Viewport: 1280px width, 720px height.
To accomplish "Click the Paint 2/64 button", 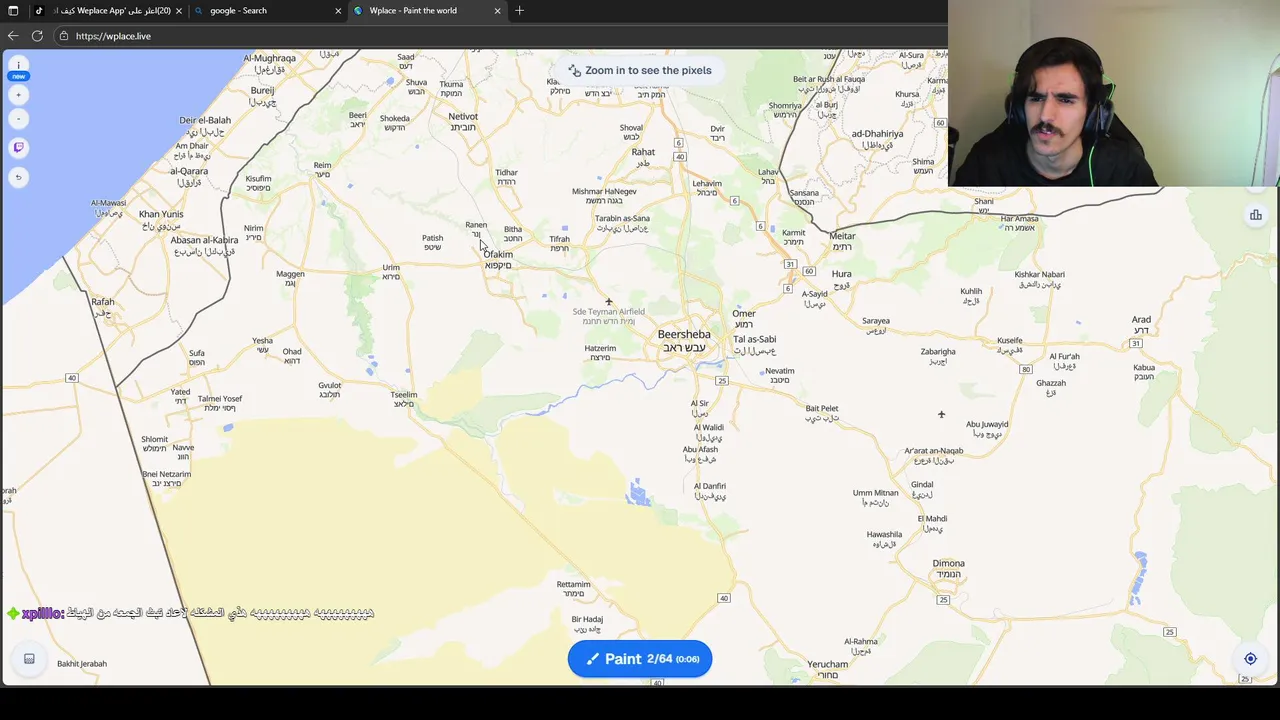I will 640,659.
